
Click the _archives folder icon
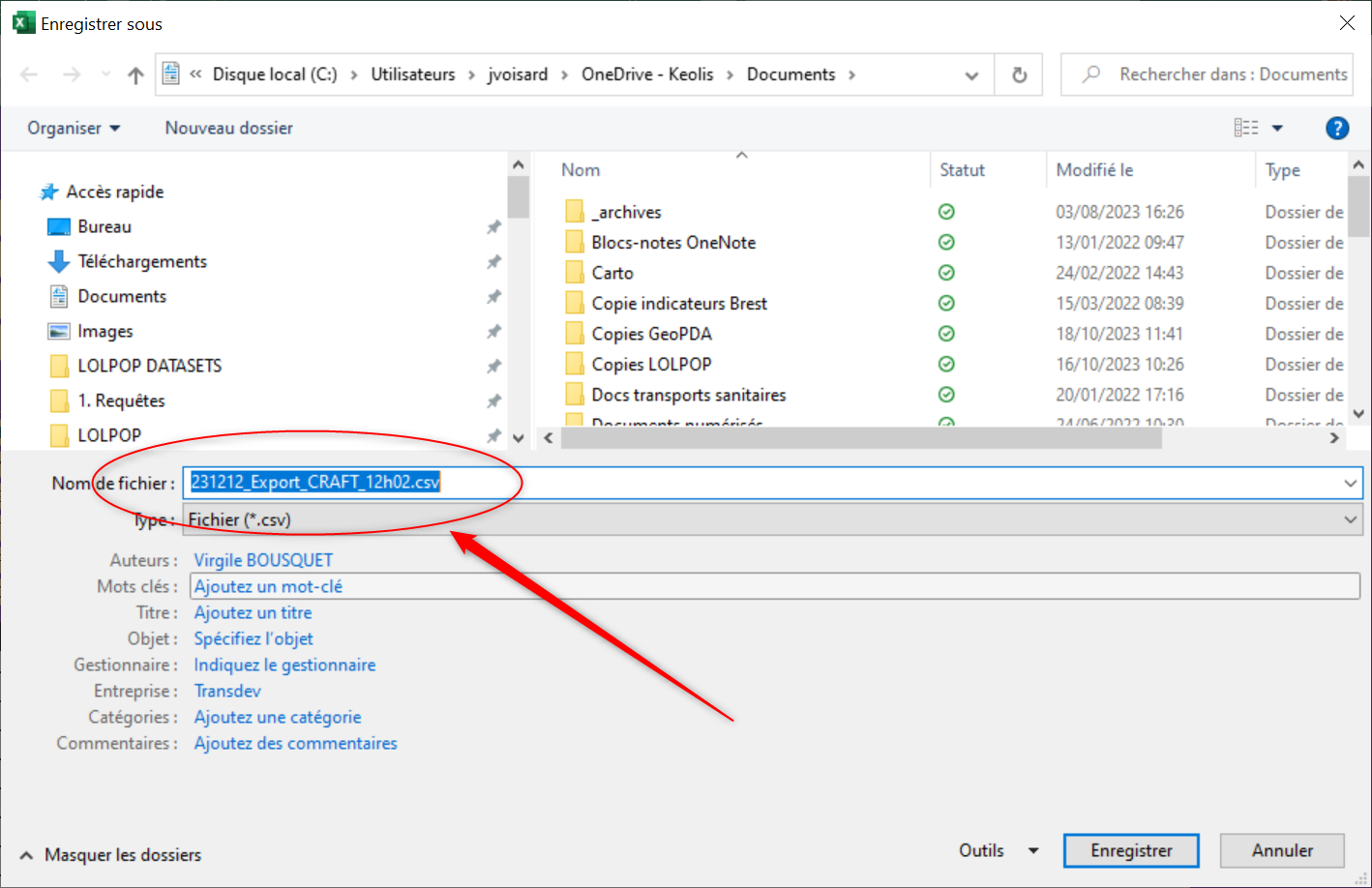click(x=575, y=212)
